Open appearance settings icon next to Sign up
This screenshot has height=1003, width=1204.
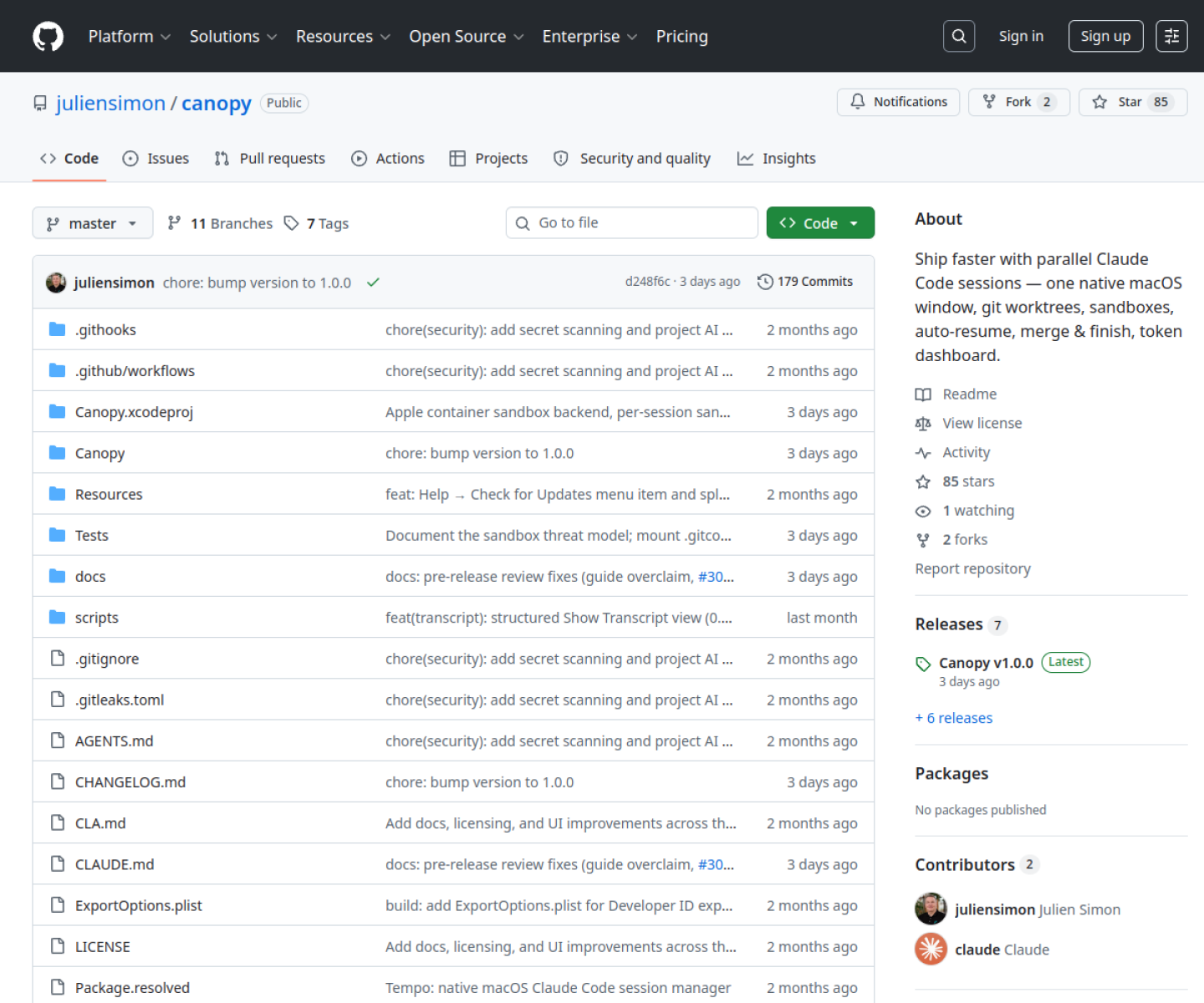click(1171, 36)
